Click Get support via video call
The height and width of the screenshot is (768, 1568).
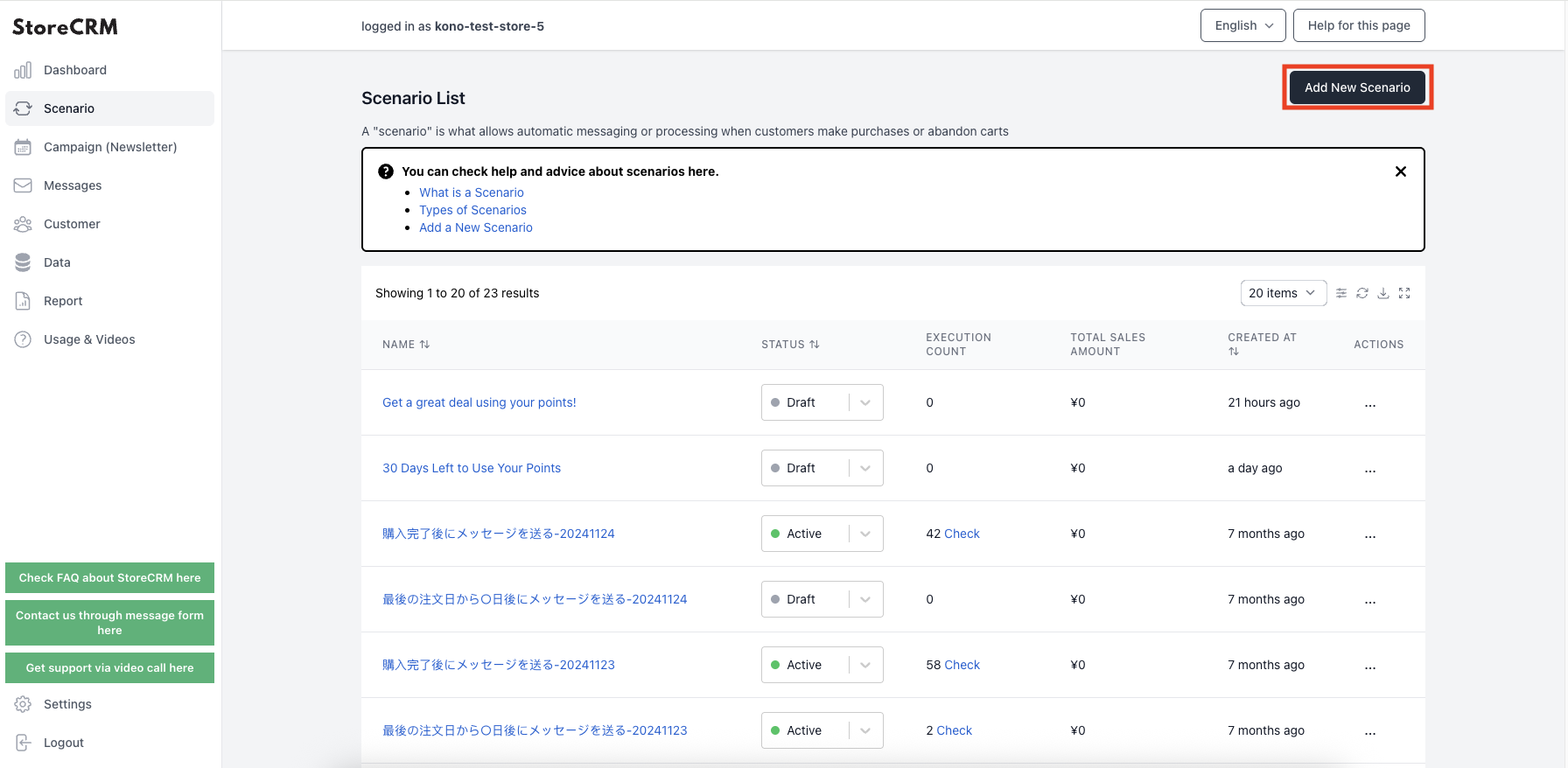pos(109,667)
